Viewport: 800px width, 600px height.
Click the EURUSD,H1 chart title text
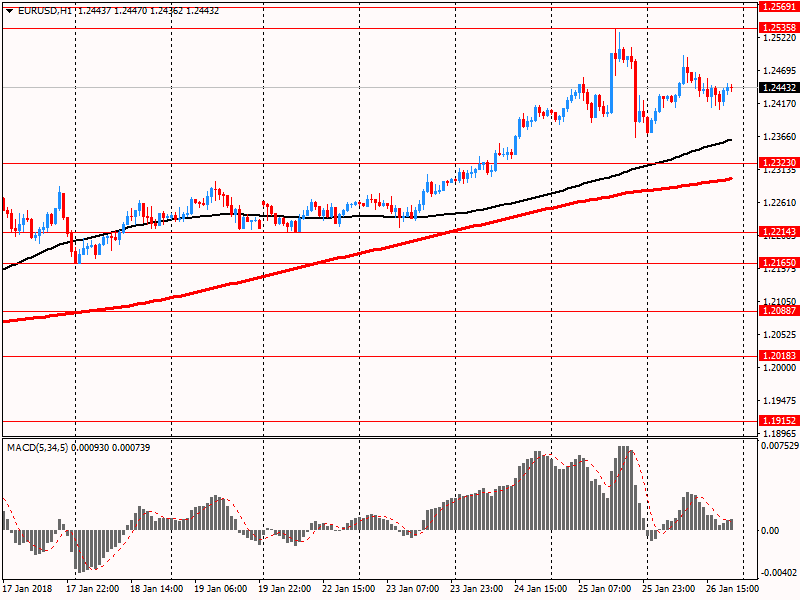pos(45,11)
